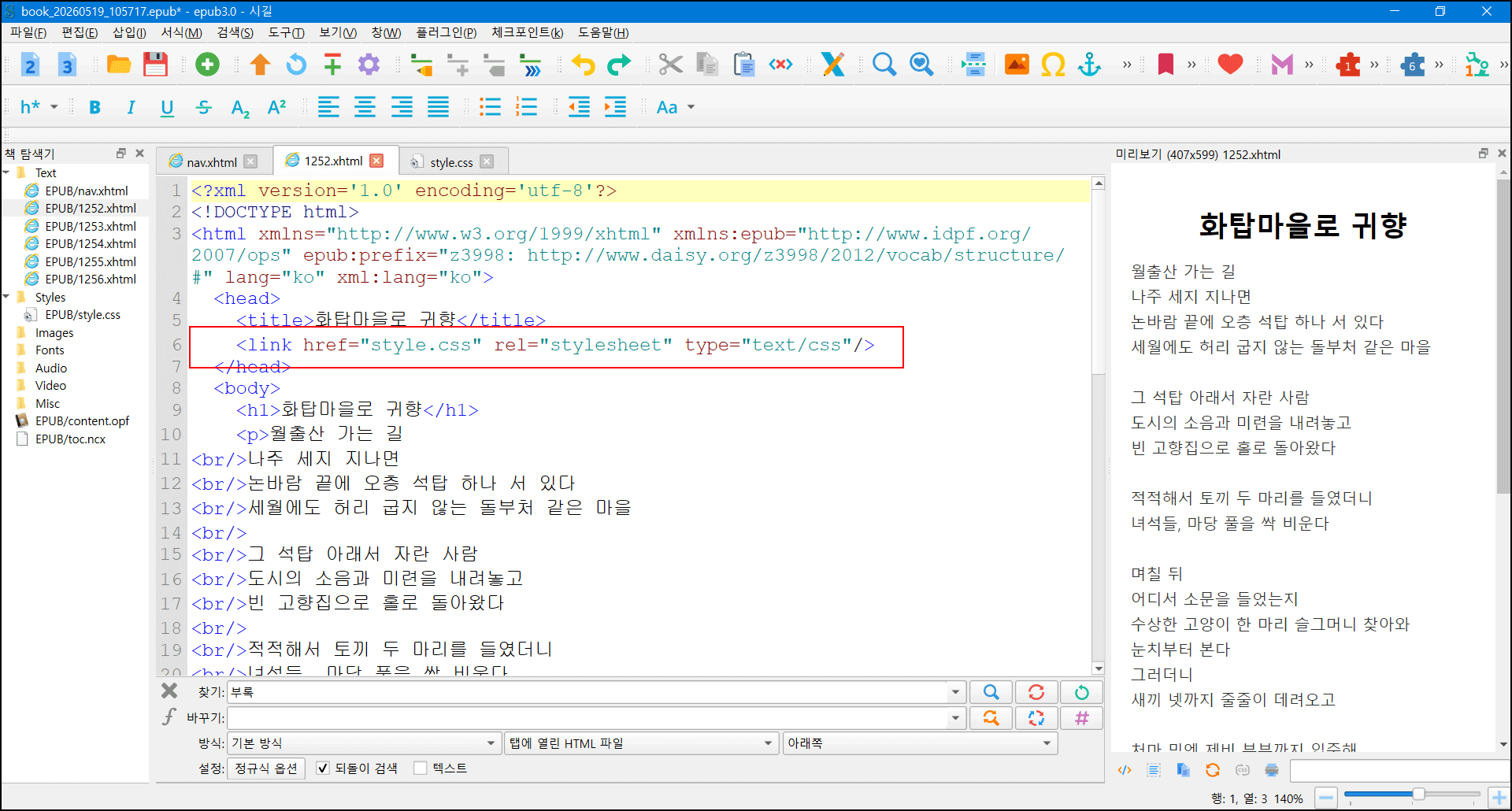Open the search scope HTML files dropdown
The width and height of the screenshot is (1512, 811).
(x=641, y=743)
